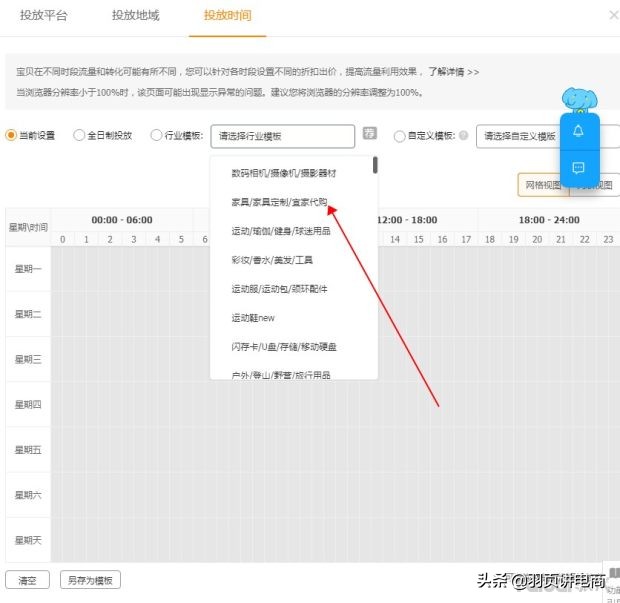Open the 投放时间 tab
The height and width of the screenshot is (603, 620).
227,15
